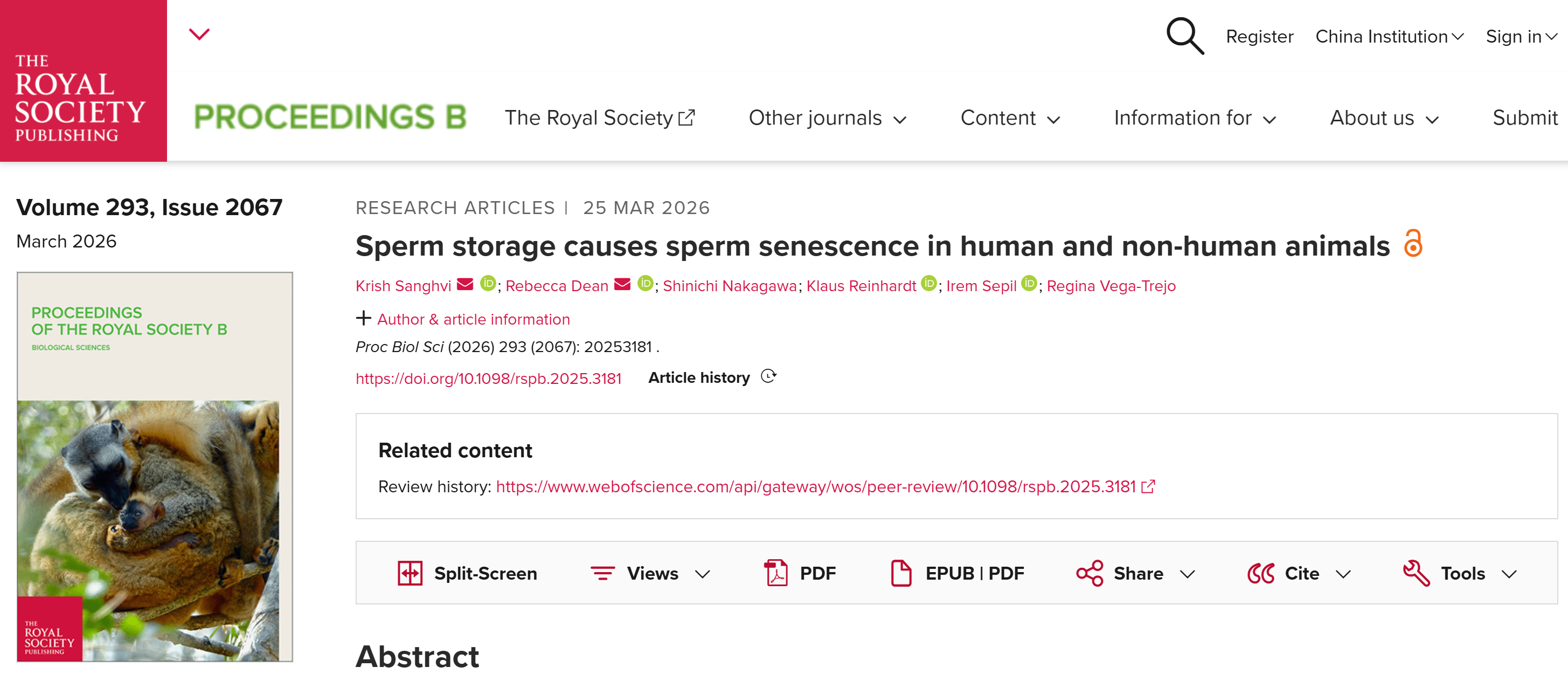
Task: Open the Share dropdown menu
Action: point(1136,573)
